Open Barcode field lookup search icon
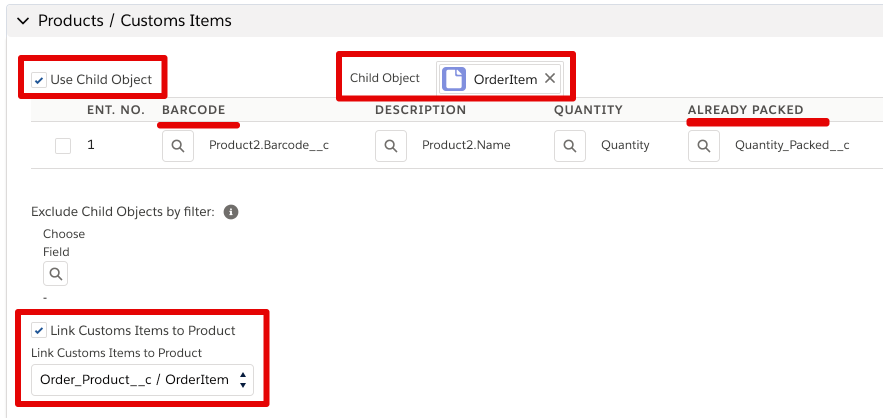Viewport: 883px width, 418px height. pos(178,146)
